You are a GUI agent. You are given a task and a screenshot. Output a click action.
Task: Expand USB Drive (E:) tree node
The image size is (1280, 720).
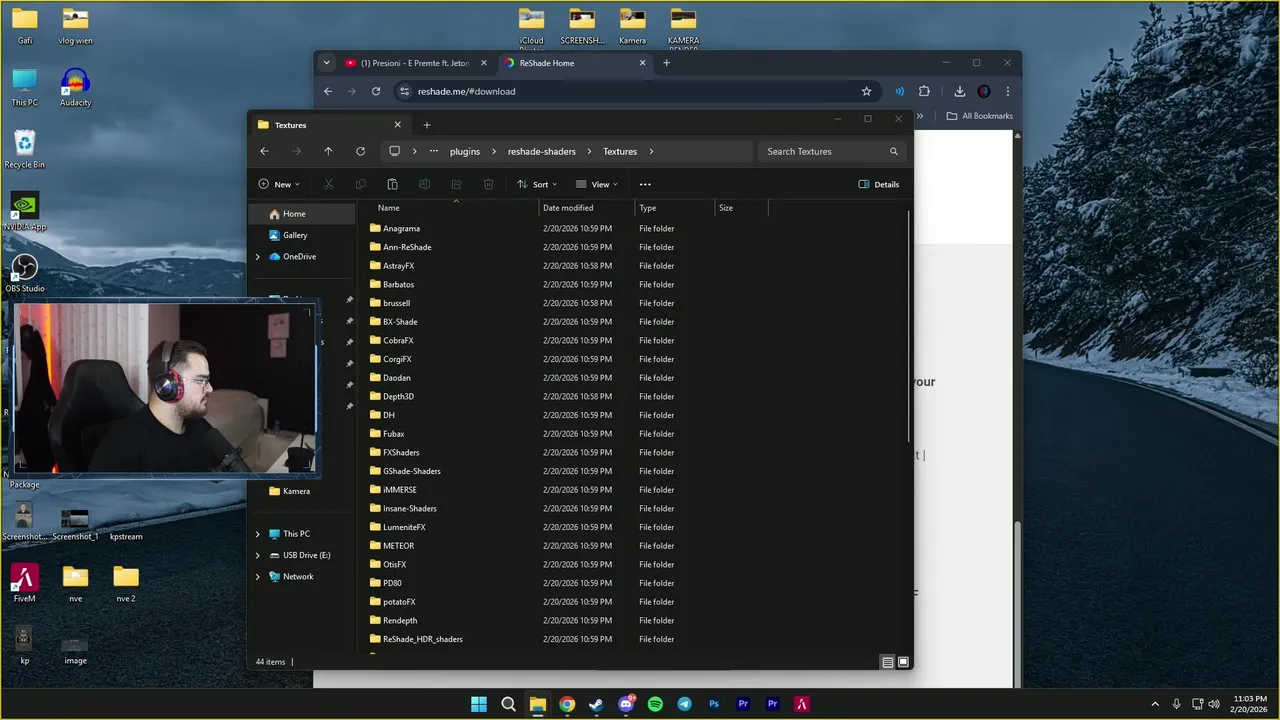click(x=258, y=555)
